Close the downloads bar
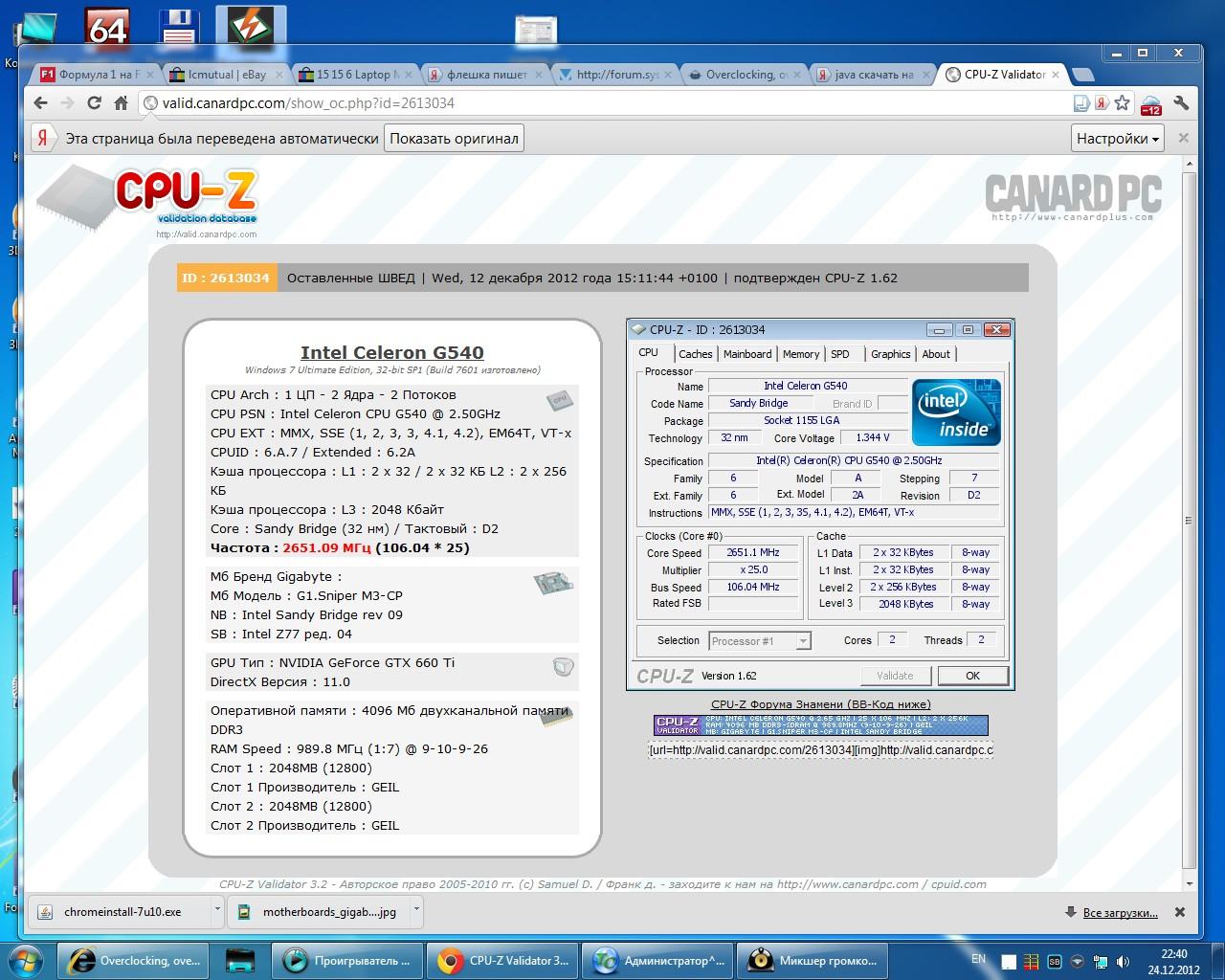Screen dimensions: 1225x980 click(1180, 912)
